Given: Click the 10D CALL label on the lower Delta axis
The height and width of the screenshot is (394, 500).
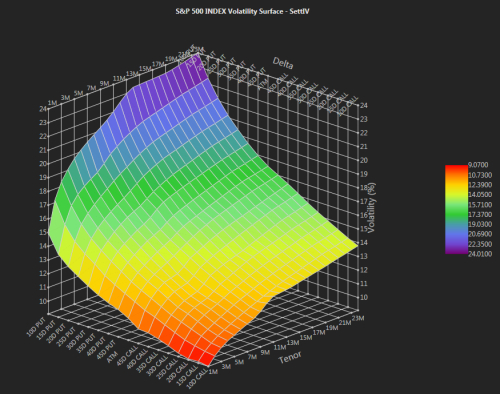Looking at the screenshot, I should click(196, 380).
